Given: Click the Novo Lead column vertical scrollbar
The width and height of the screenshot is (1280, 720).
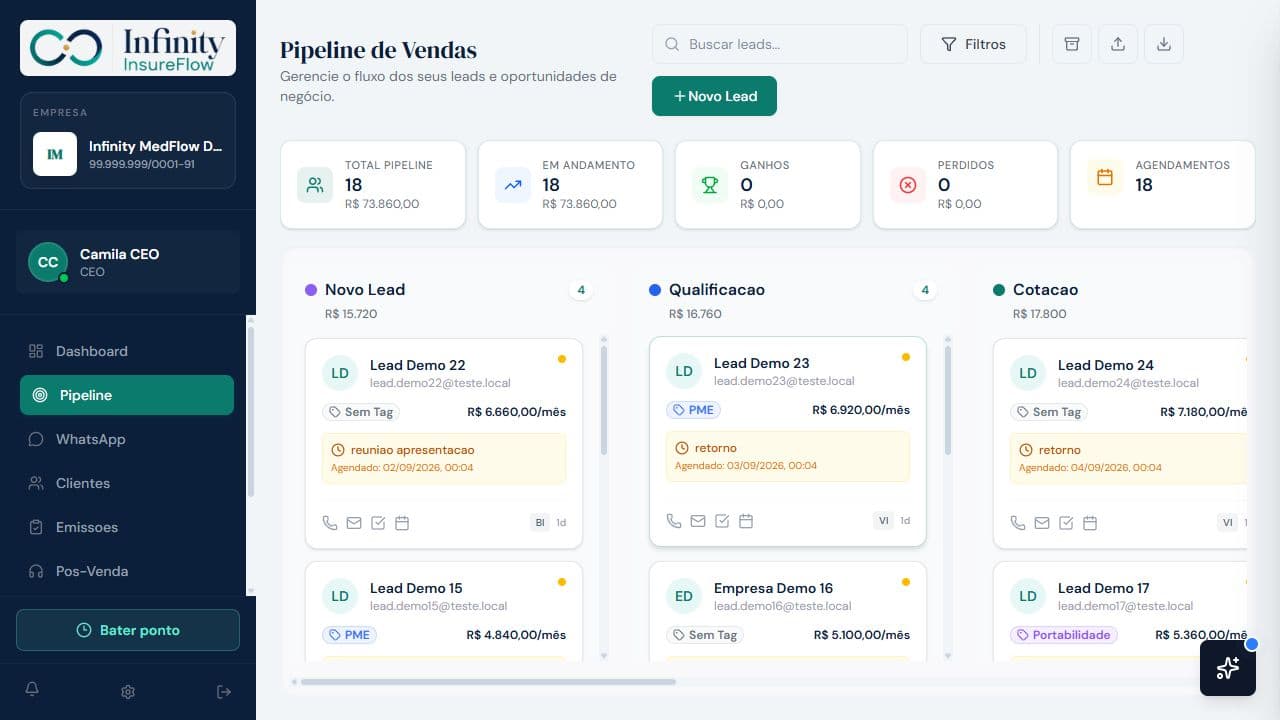Looking at the screenshot, I should (604, 401).
